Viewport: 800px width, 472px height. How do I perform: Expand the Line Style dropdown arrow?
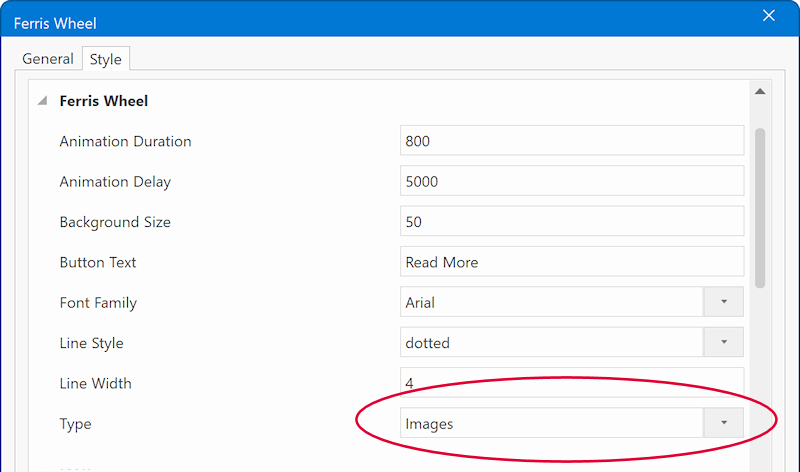pyautogui.click(x=724, y=343)
